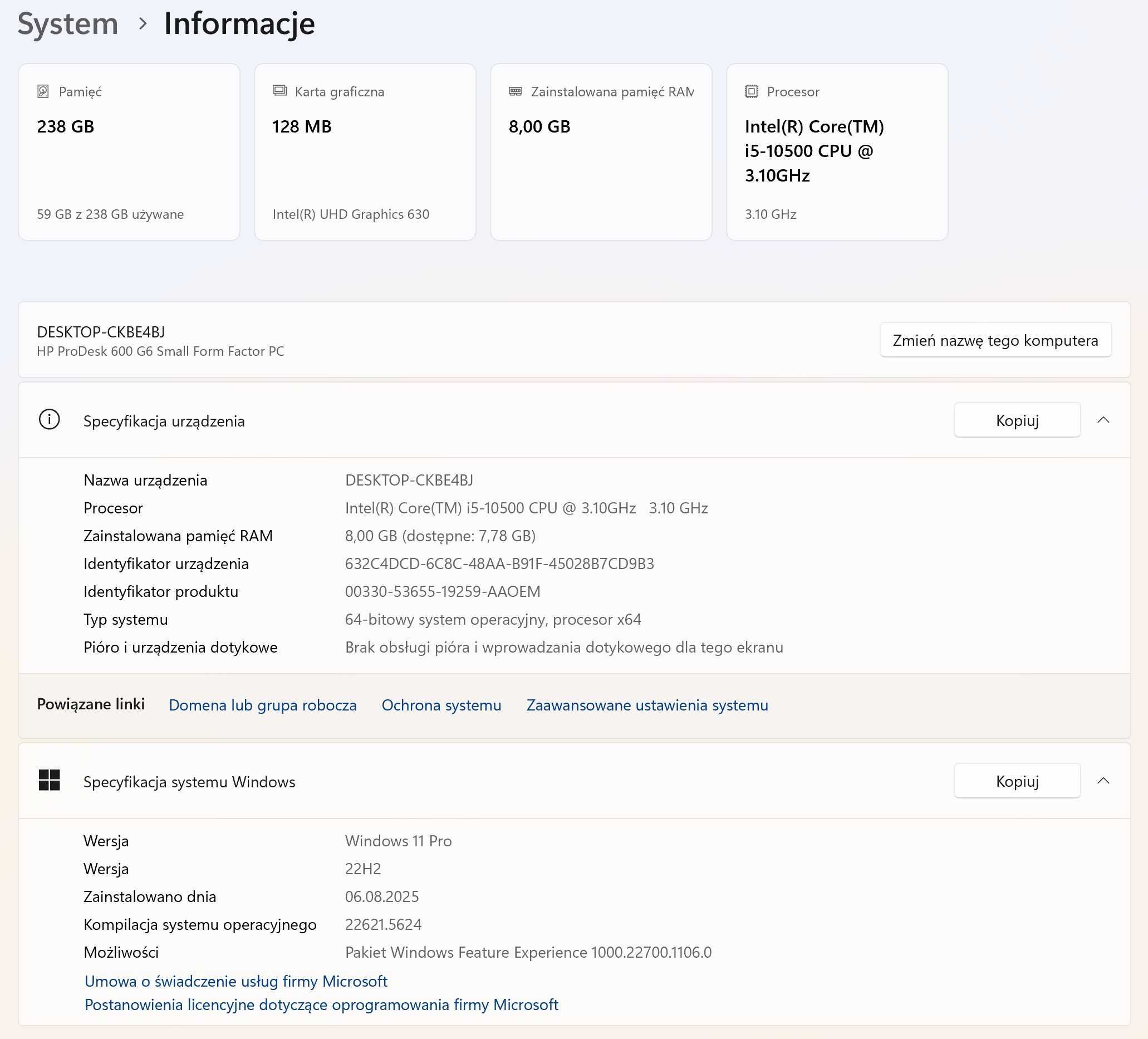Select the text 59 GB z 238 GB używane
This screenshot has height=1039, width=1148.
(110, 214)
